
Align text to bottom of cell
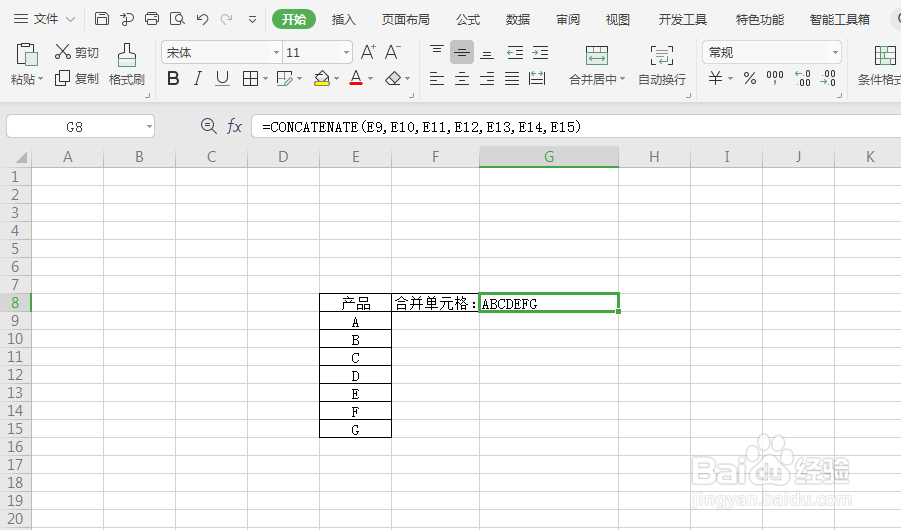click(487, 52)
